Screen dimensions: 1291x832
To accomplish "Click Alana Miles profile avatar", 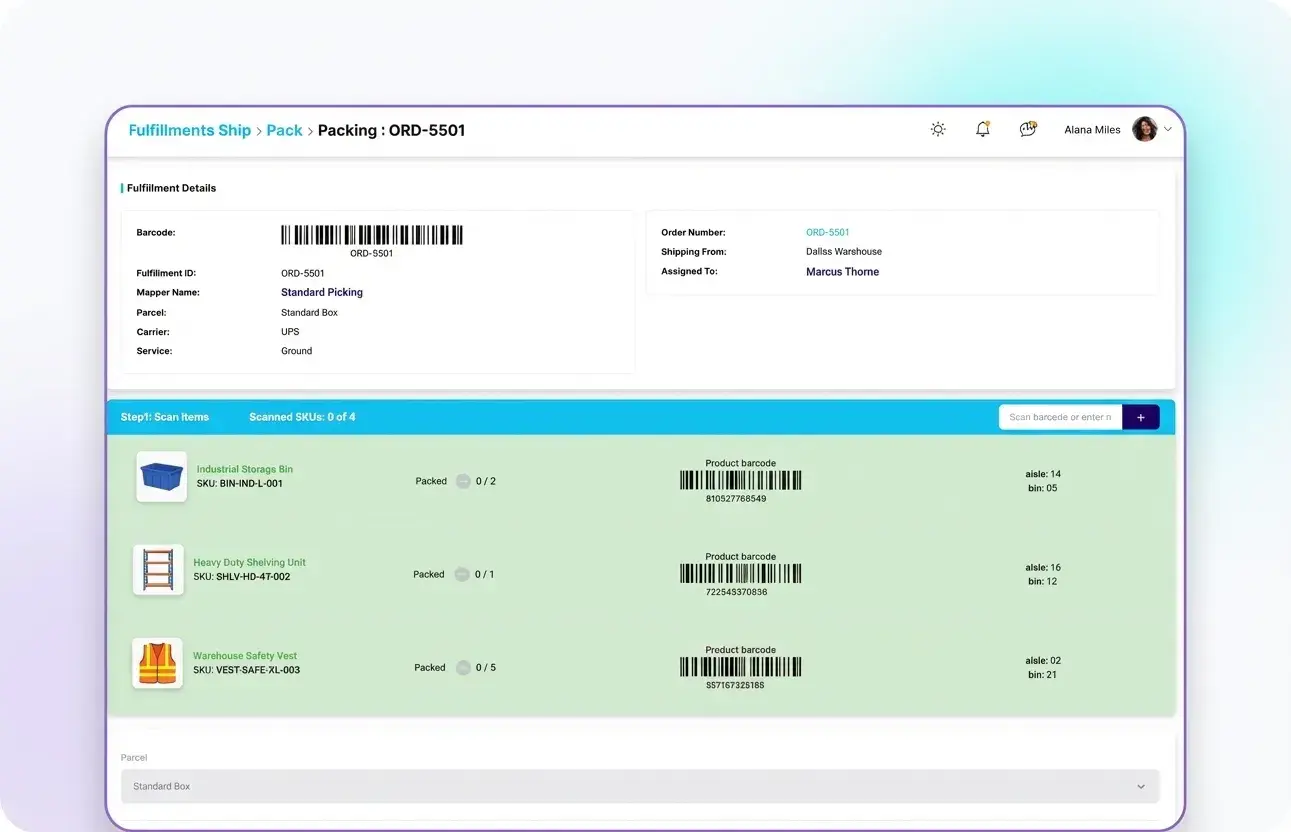I will (x=1144, y=130).
